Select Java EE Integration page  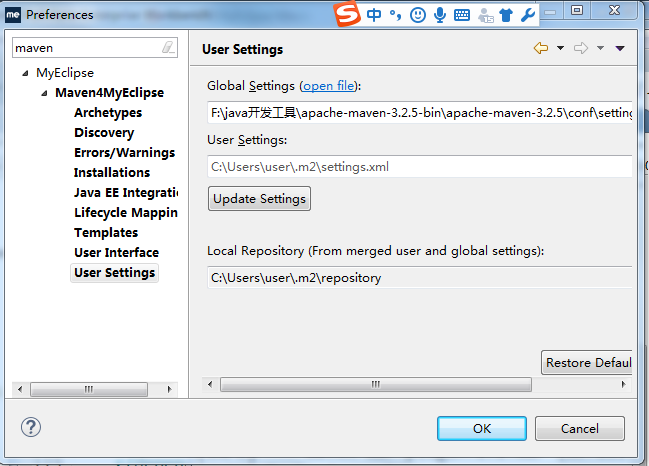click(126, 192)
